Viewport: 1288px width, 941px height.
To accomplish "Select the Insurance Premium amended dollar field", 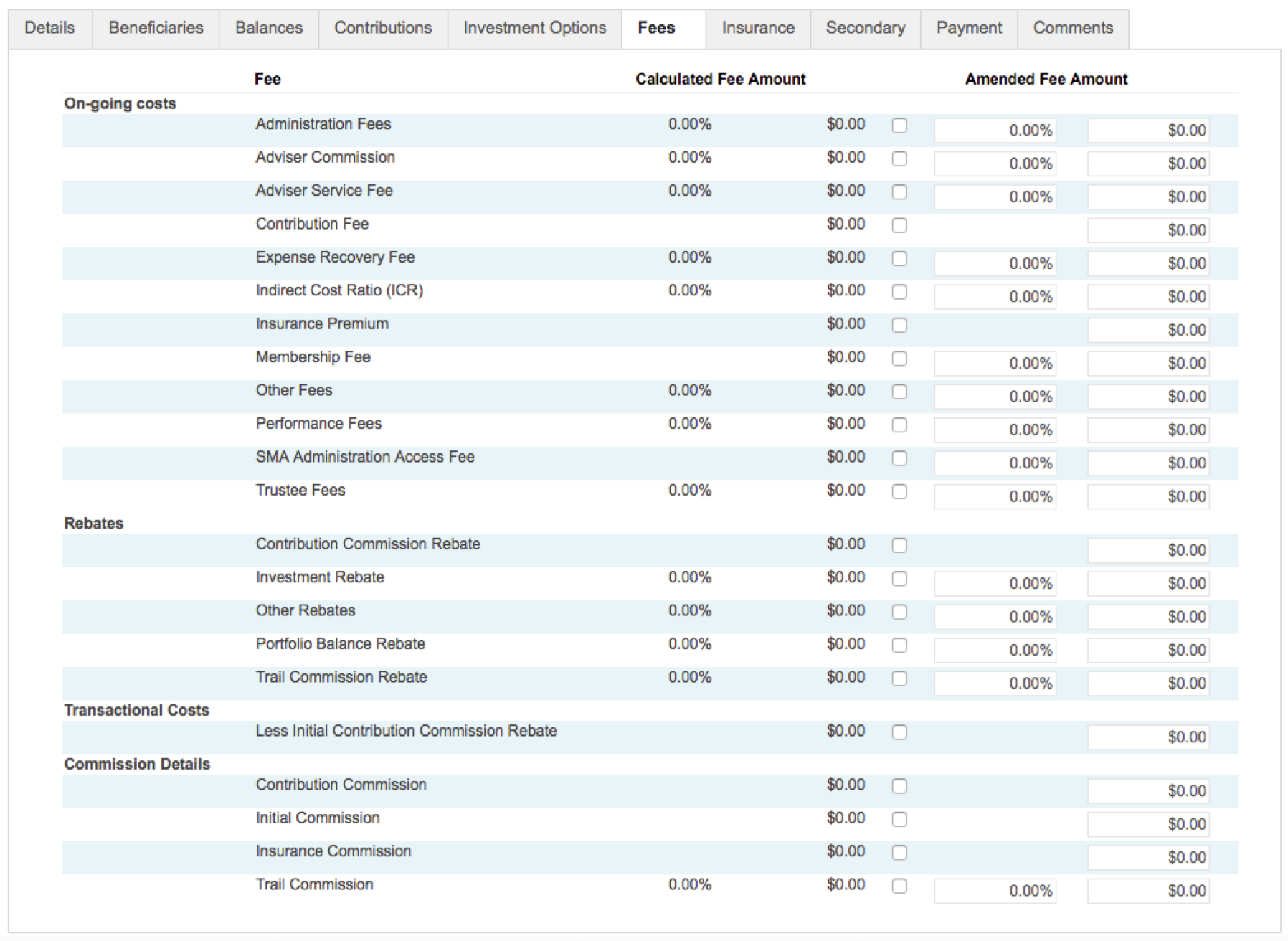I will [1148, 331].
